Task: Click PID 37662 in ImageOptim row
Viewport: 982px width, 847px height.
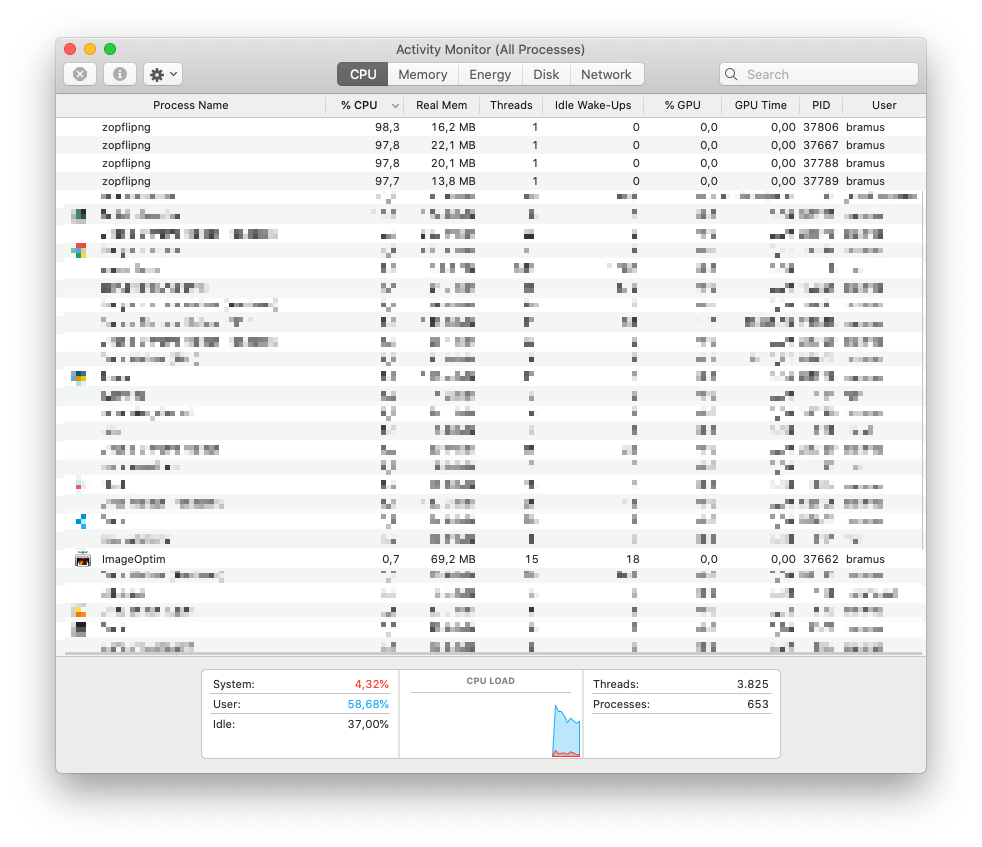Action: pos(820,559)
